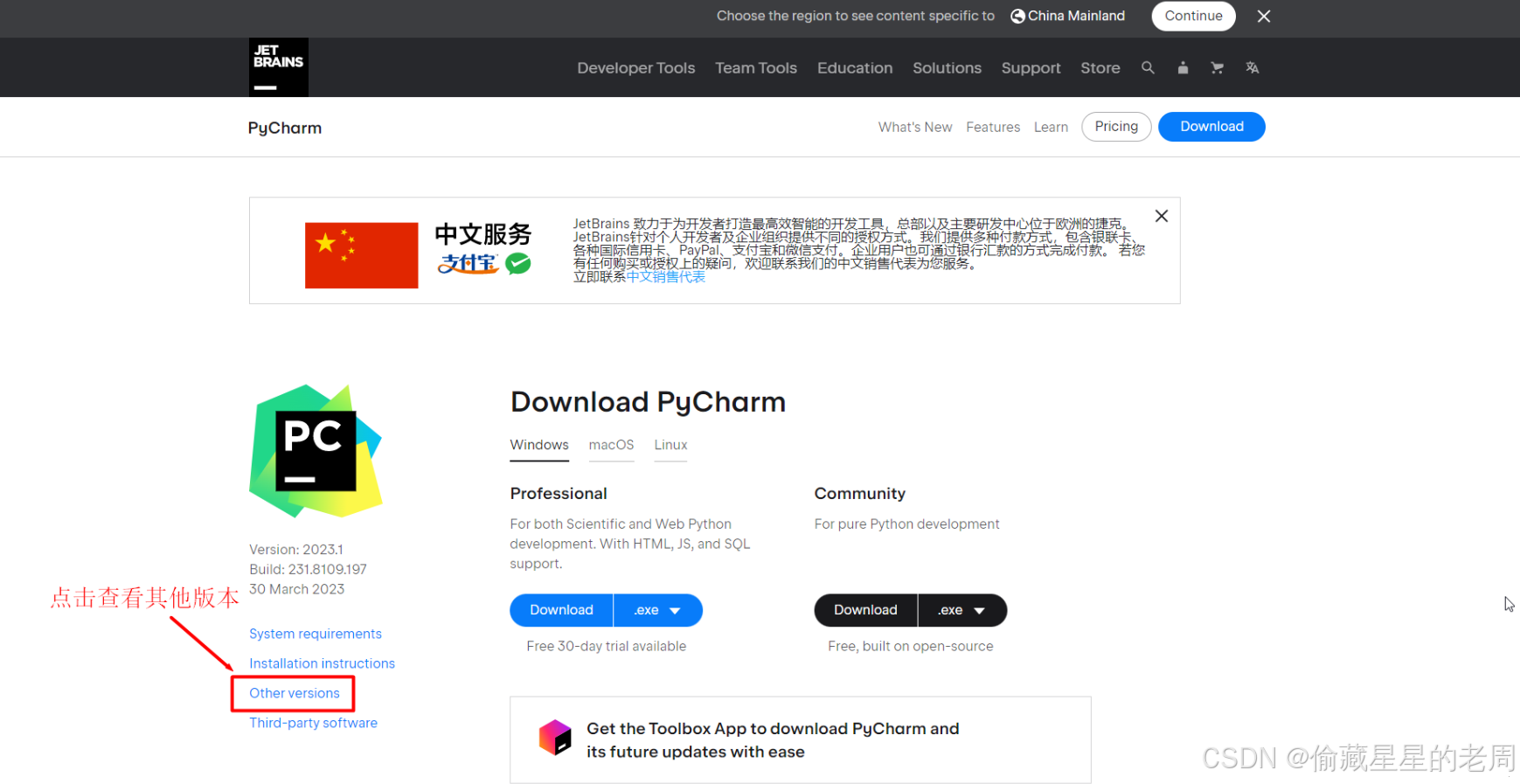1520x784 pixels.
Task: Open Education menu
Action: point(855,67)
